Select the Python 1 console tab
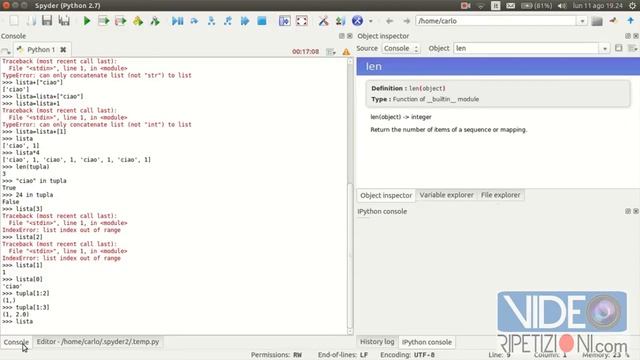Viewport: 640px width, 360px height. tap(41, 49)
